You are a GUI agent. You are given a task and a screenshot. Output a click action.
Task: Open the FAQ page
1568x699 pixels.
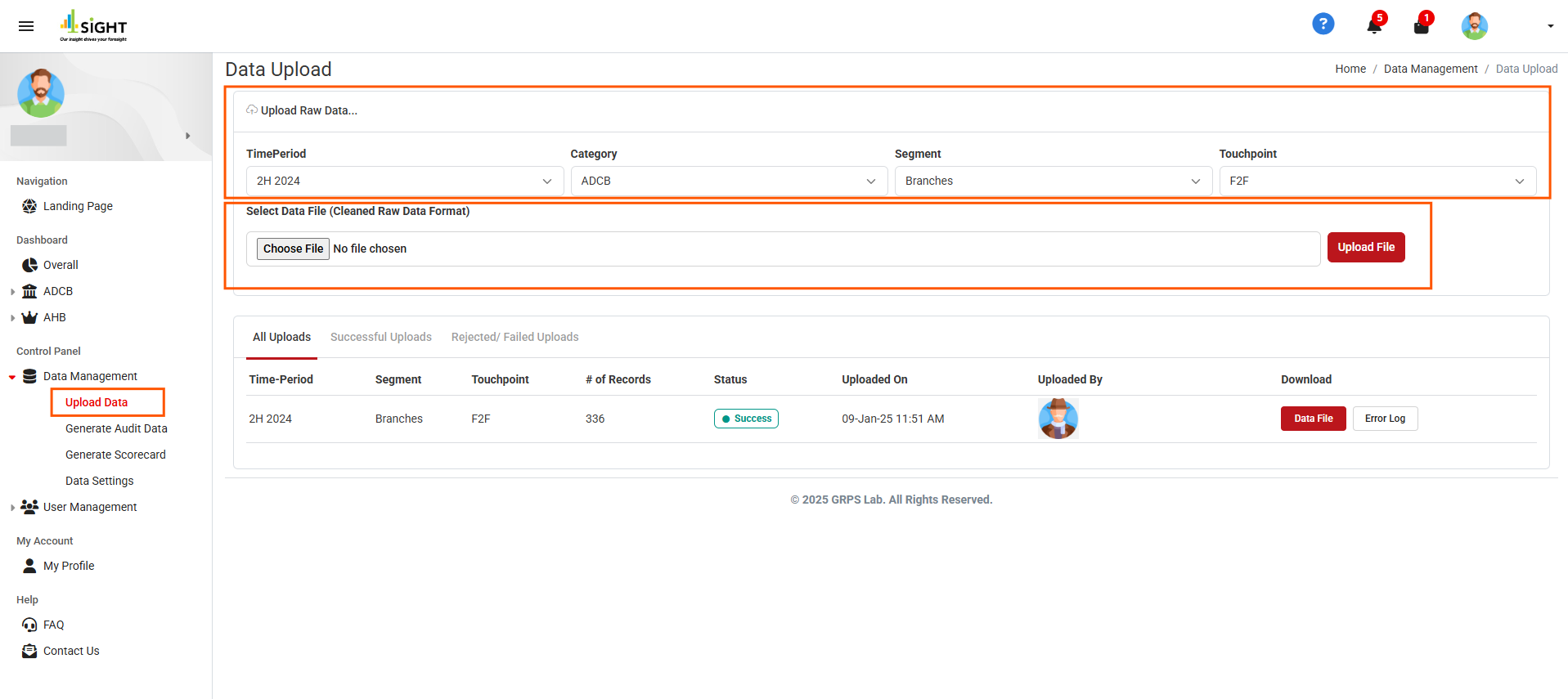pyautogui.click(x=53, y=625)
